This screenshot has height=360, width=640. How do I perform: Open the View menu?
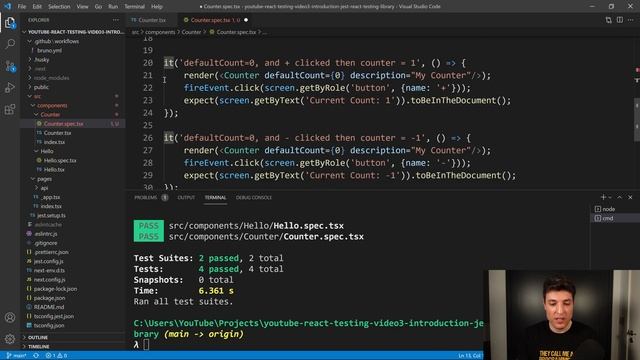coord(82,7)
